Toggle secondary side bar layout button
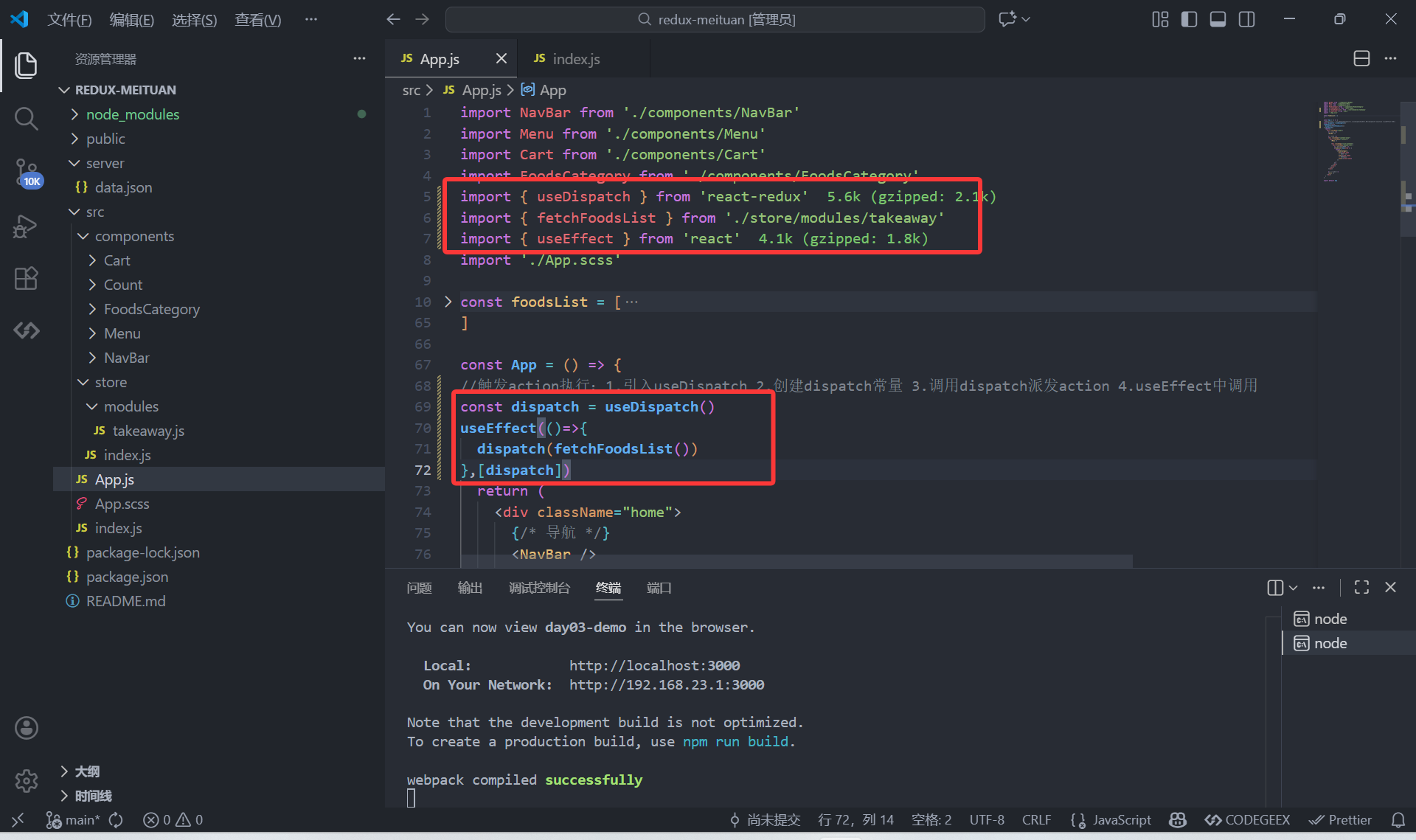1416x840 pixels. pyautogui.click(x=1246, y=19)
